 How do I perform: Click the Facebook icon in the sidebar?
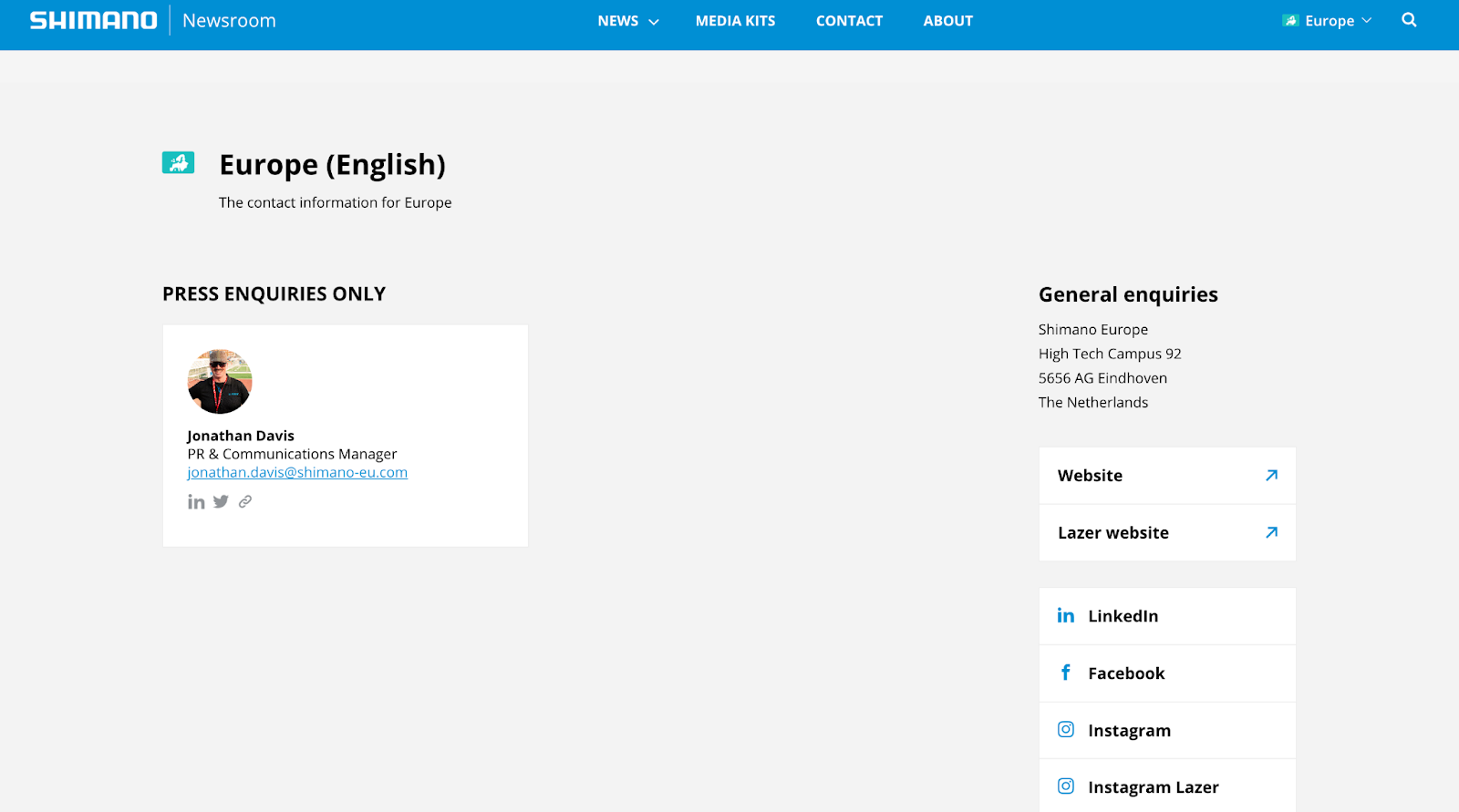click(x=1065, y=673)
